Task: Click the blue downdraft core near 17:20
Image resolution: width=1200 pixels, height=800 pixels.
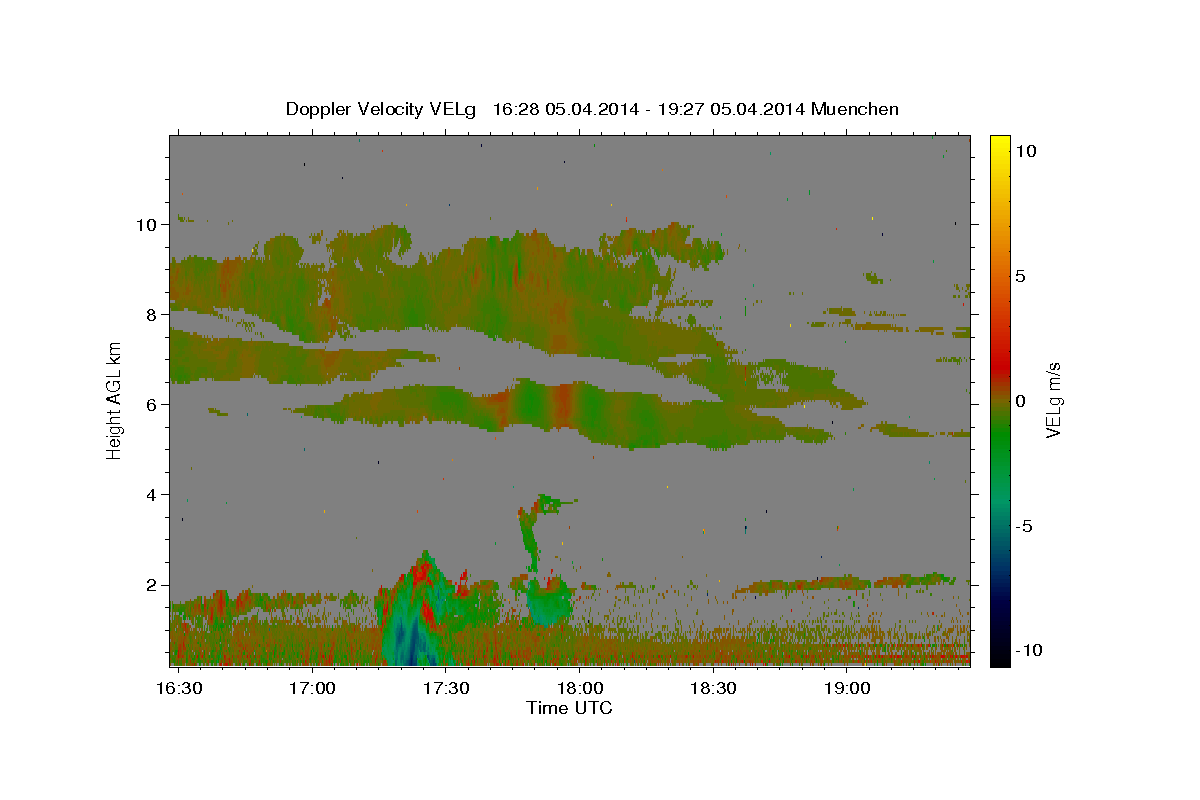Action: point(410,640)
